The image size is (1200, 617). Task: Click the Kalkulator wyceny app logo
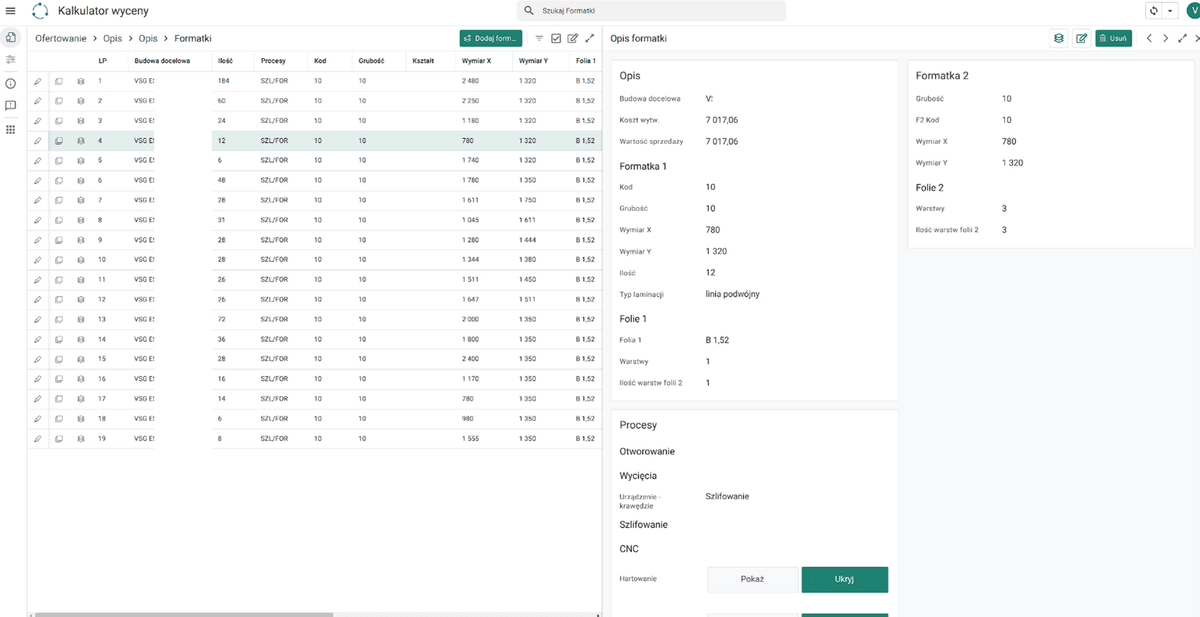pos(40,10)
